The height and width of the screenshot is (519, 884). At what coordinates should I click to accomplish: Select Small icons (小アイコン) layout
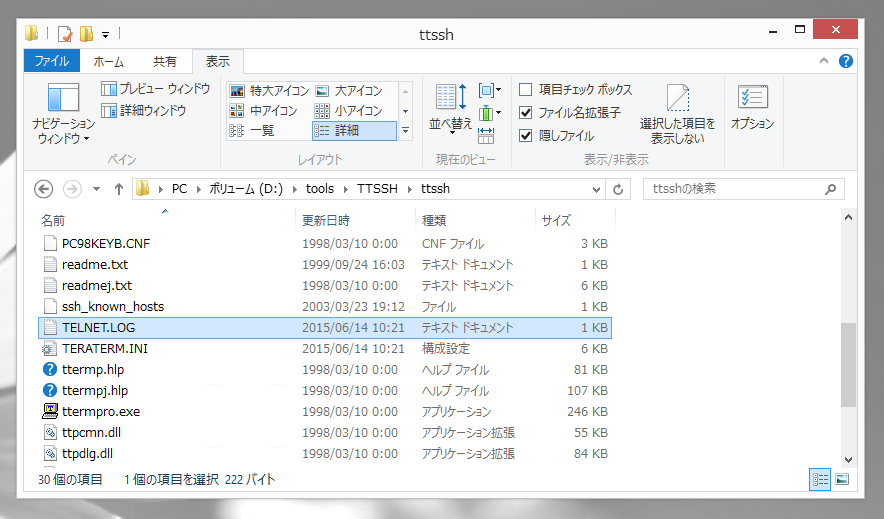click(348, 110)
